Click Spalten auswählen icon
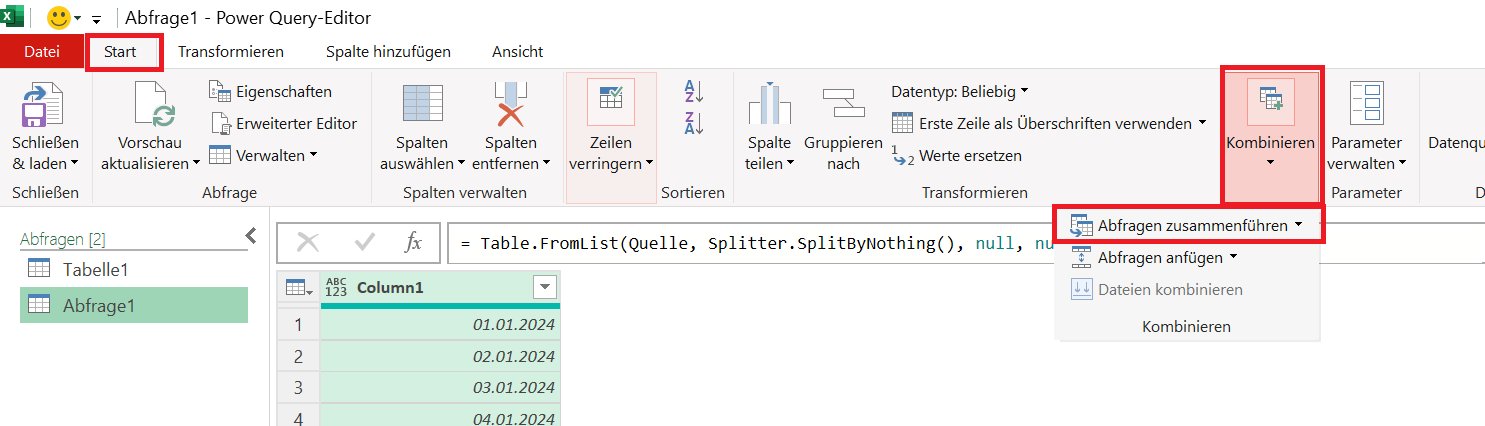 [x=422, y=104]
